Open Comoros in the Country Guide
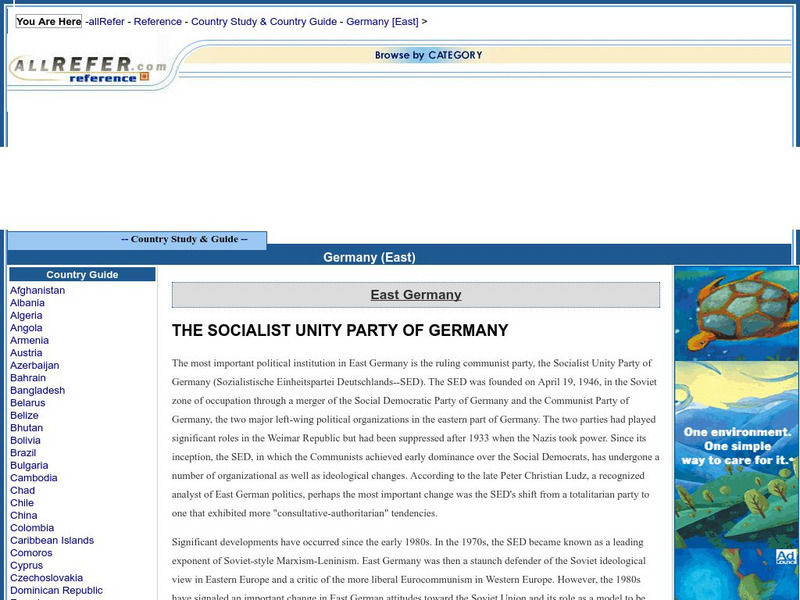The width and height of the screenshot is (800, 600). [31, 553]
